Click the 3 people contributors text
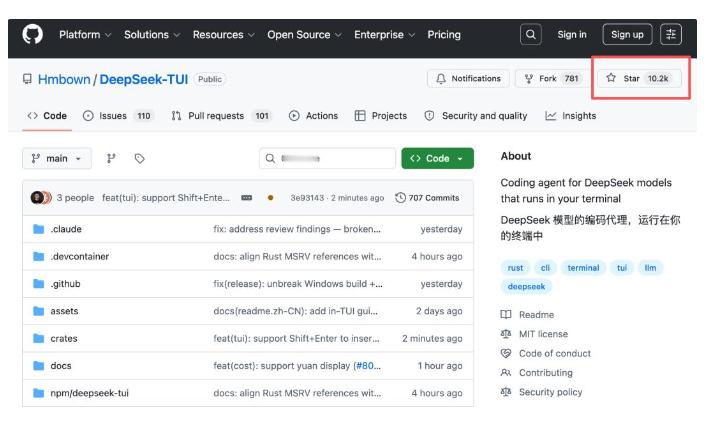This screenshot has width=720, height=425. 75,198
